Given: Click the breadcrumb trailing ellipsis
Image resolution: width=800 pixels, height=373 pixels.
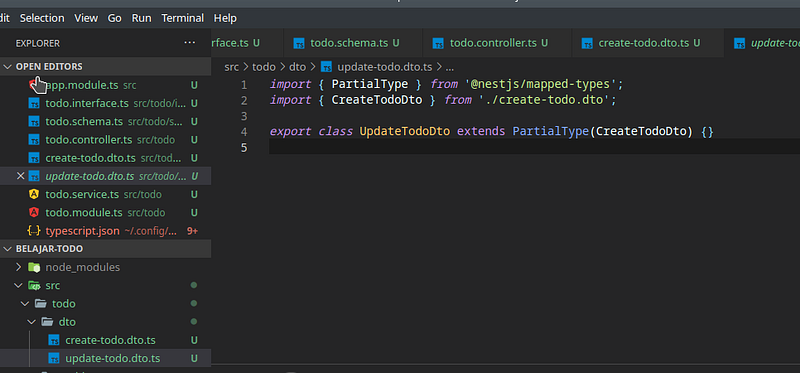Looking at the screenshot, I should pos(449,67).
